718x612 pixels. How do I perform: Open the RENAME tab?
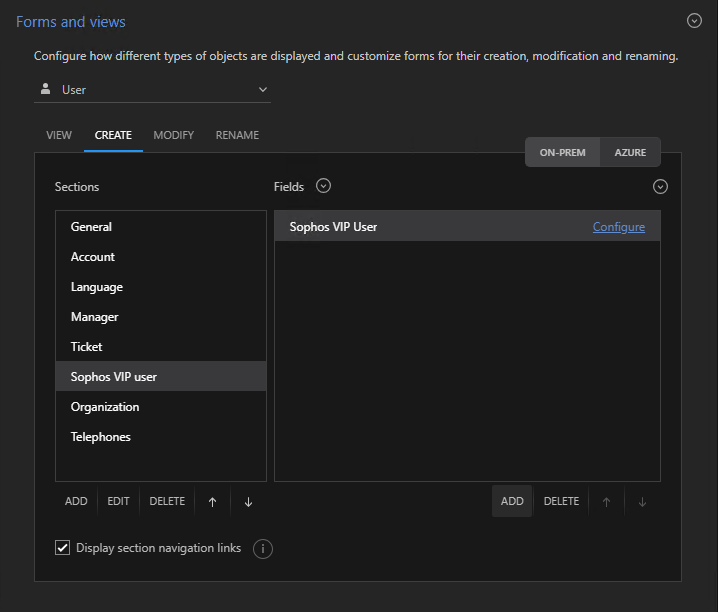pyautogui.click(x=237, y=135)
